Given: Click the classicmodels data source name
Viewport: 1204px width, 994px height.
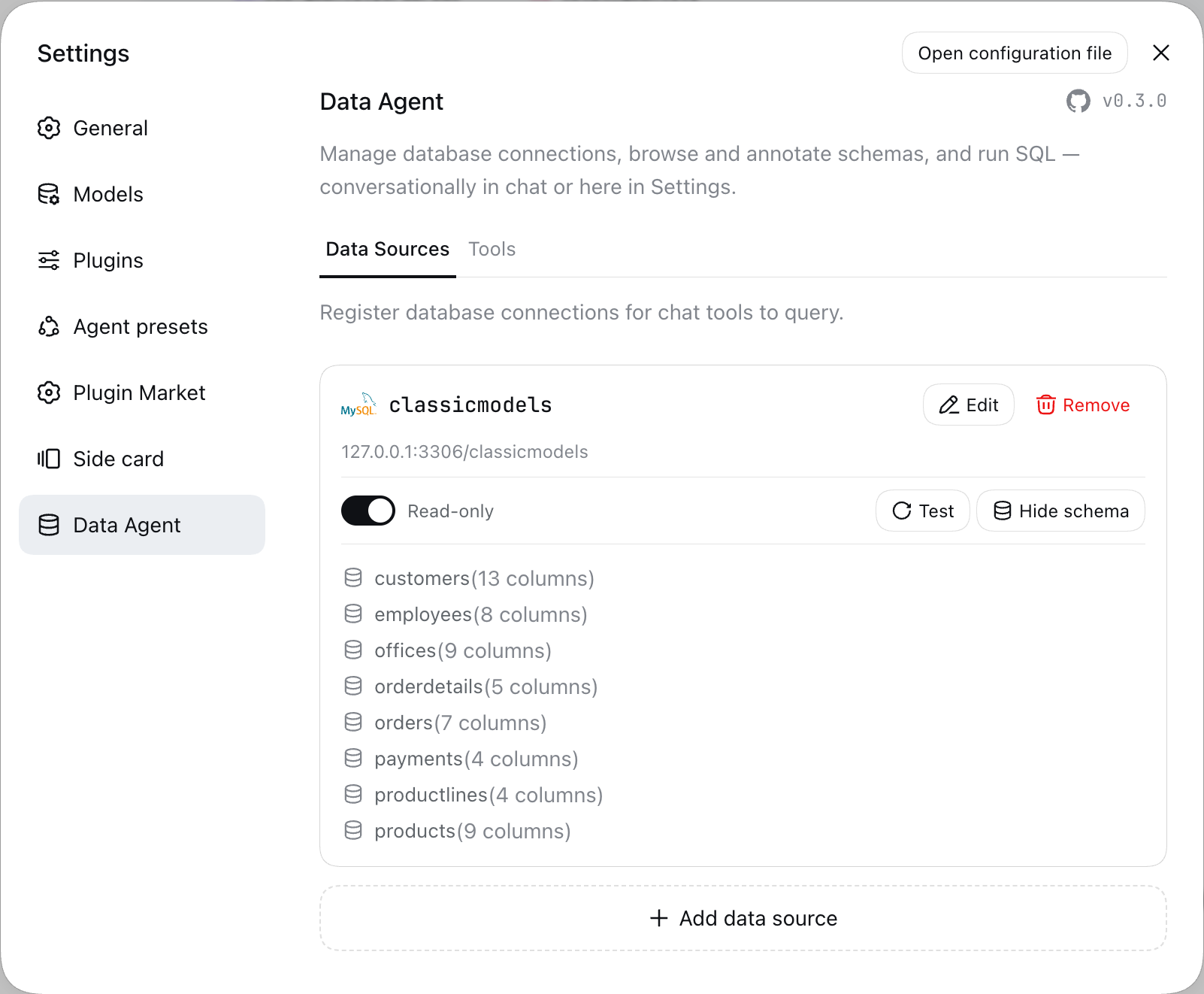Looking at the screenshot, I should (x=470, y=405).
